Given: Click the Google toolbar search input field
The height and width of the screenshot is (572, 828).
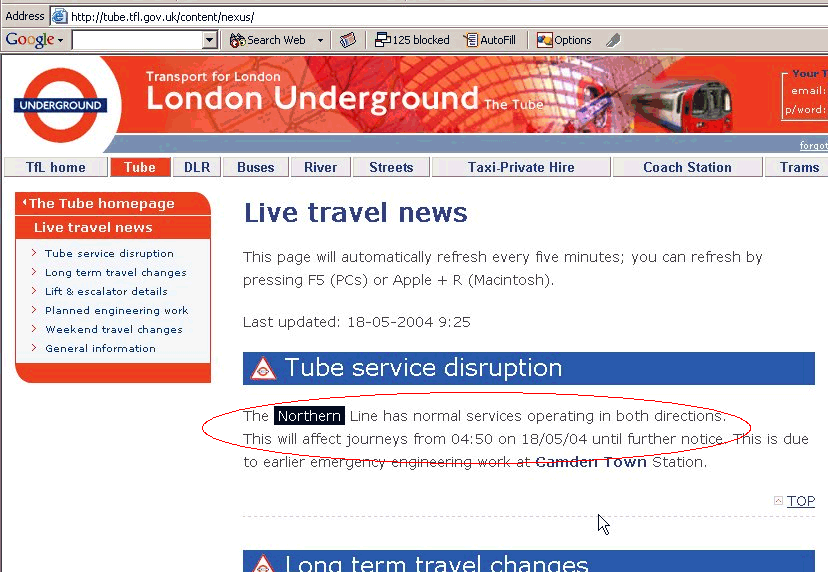Looking at the screenshot, I should click(138, 40).
